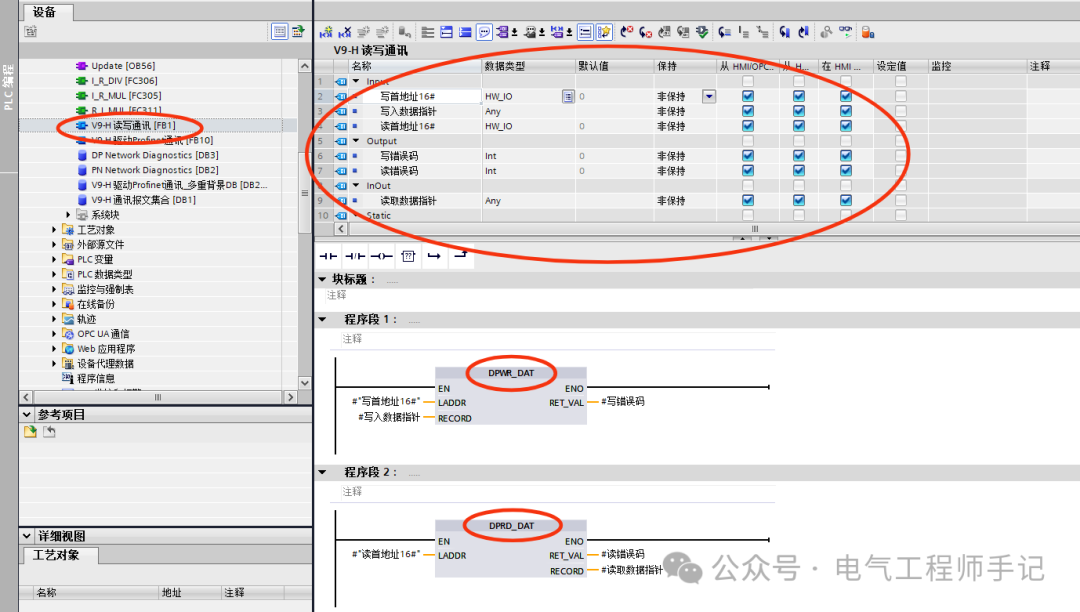Click project tree scroll-down arrow
This screenshot has height=612, width=1080.
[305, 383]
